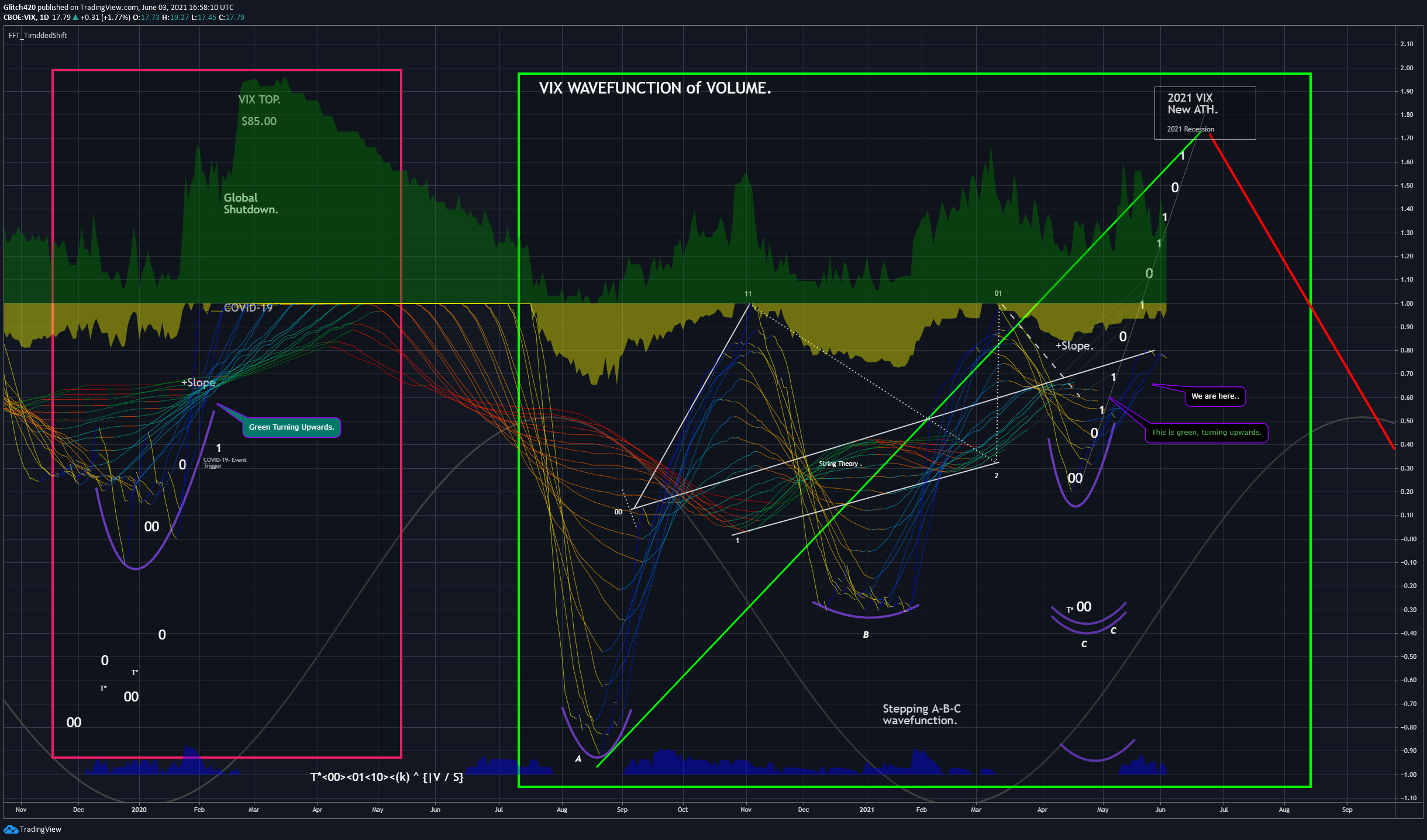Click the +0.31 (+1.77%) change value
The image size is (1427, 840).
(105, 17)
